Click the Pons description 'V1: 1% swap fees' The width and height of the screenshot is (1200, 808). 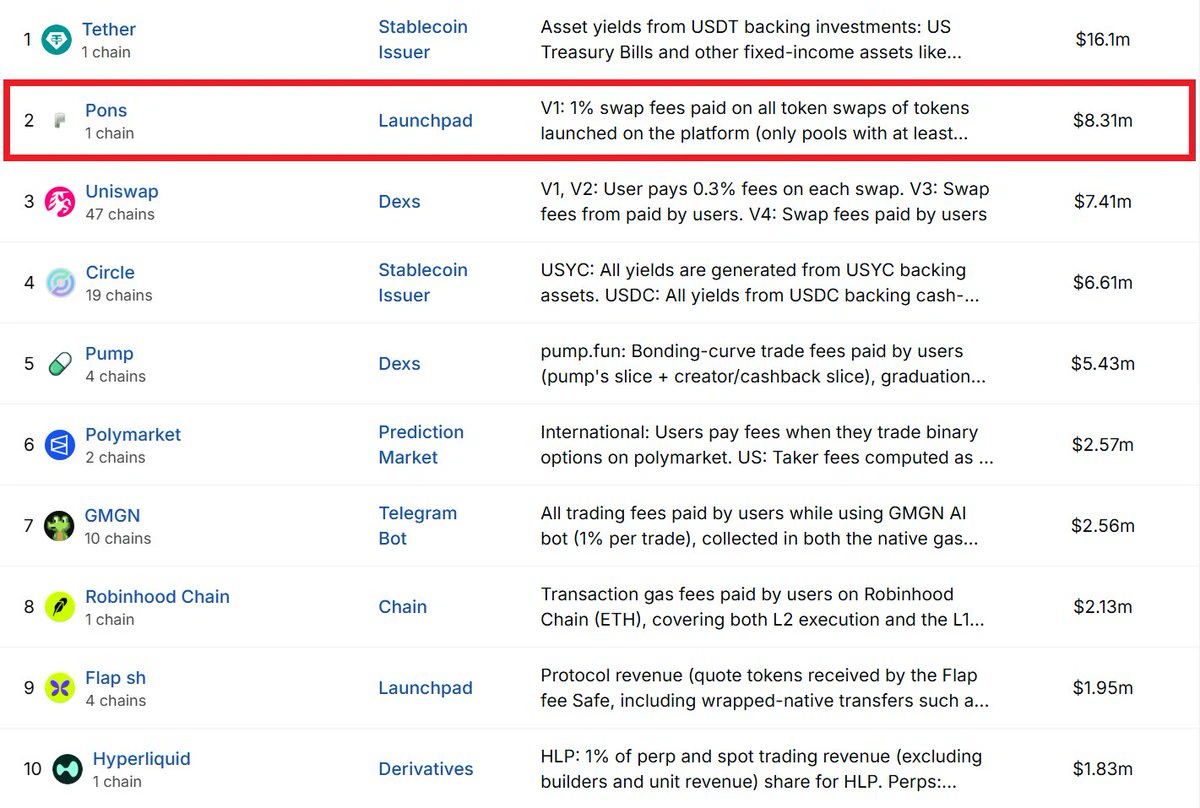(x=755, y=121)
